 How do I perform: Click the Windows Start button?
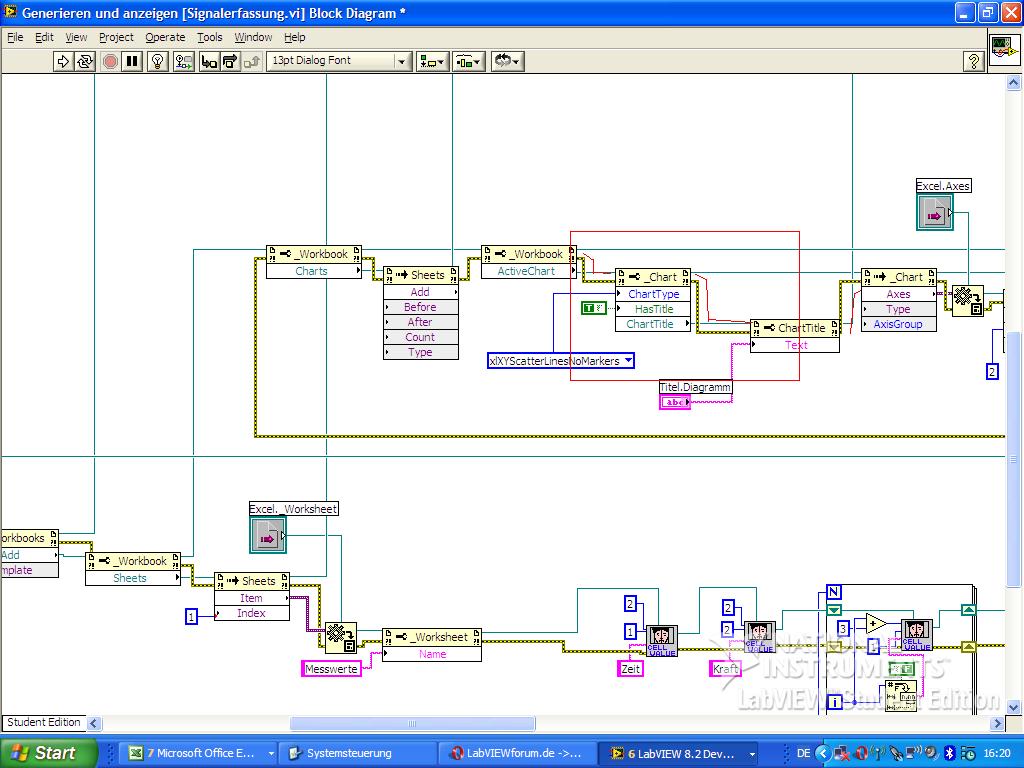pos(48,753)
